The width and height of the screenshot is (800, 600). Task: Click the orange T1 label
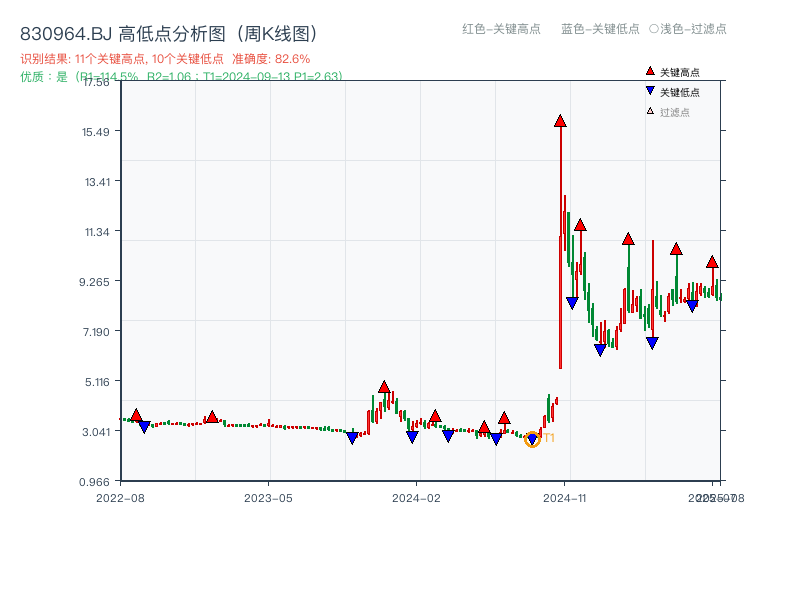(x=549, y=438)
